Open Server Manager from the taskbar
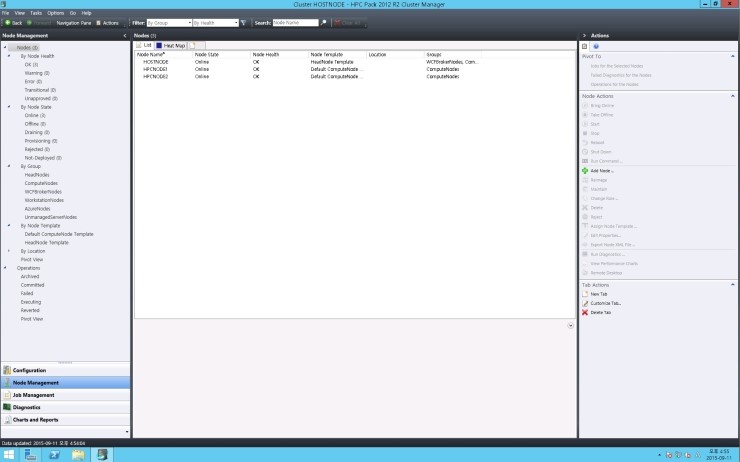The image size is (740, 462). (x=31, y=455)
